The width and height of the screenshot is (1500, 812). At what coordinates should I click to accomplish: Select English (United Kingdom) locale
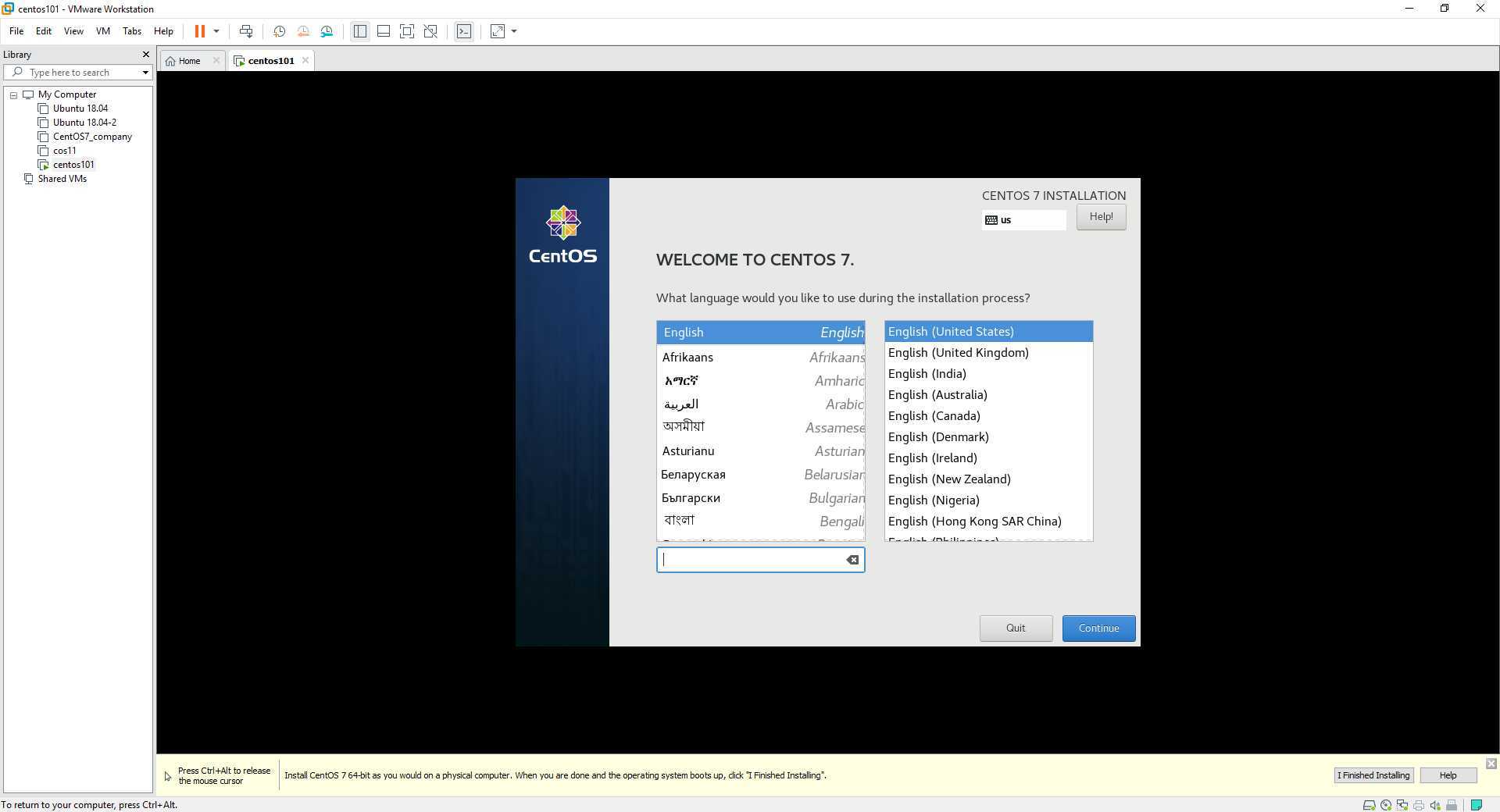click(988, 353)
